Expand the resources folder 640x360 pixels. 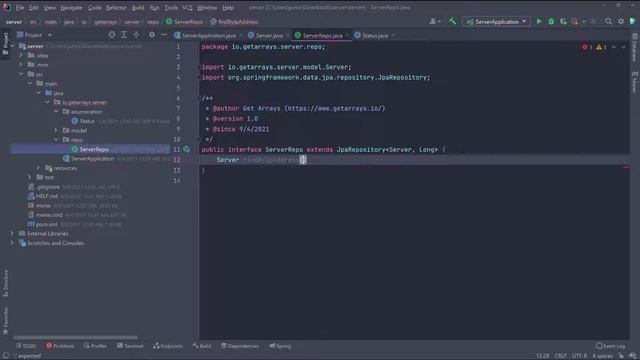click(39, 168)
